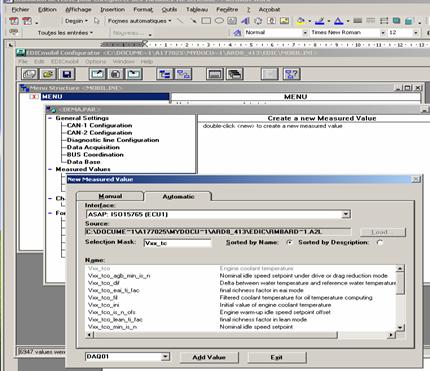Click the connected-boxes icon in EDICmobil toolbar
This screenshot has width=430, height=371.
click(x=183, y=74)
